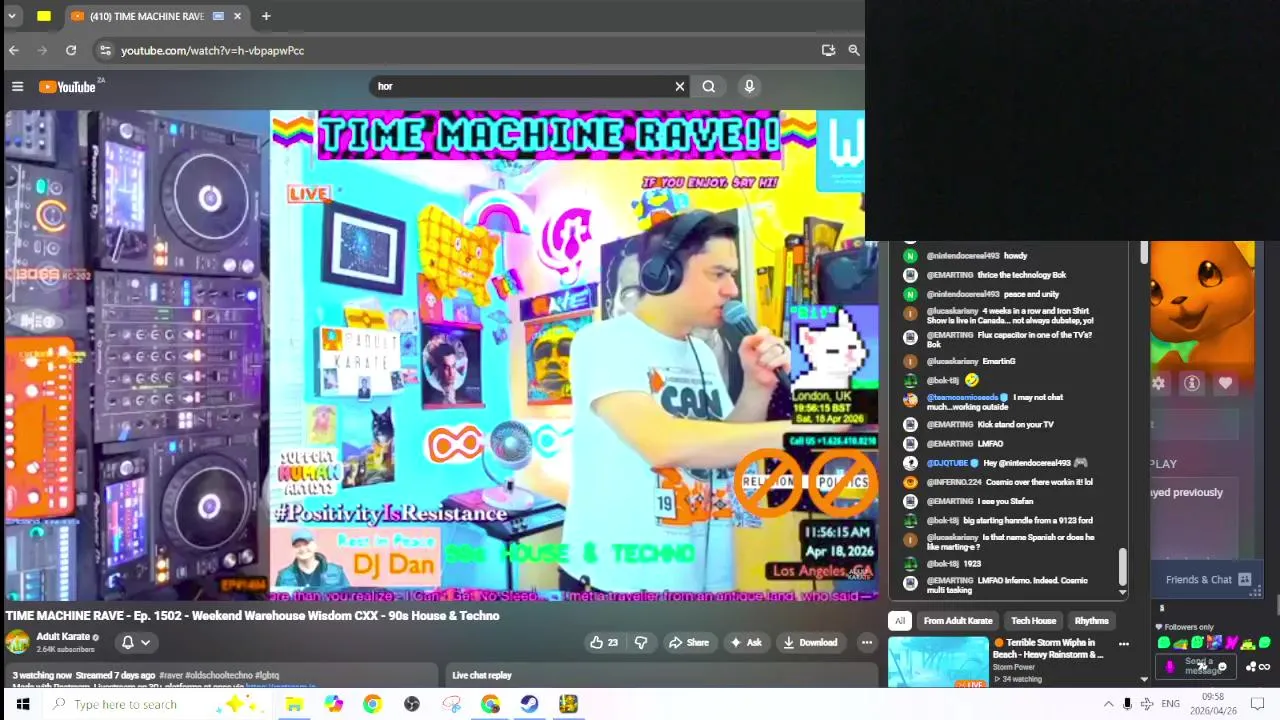
Task: Open Friends & Chat in Steam window
Action: pos(1208,579)
